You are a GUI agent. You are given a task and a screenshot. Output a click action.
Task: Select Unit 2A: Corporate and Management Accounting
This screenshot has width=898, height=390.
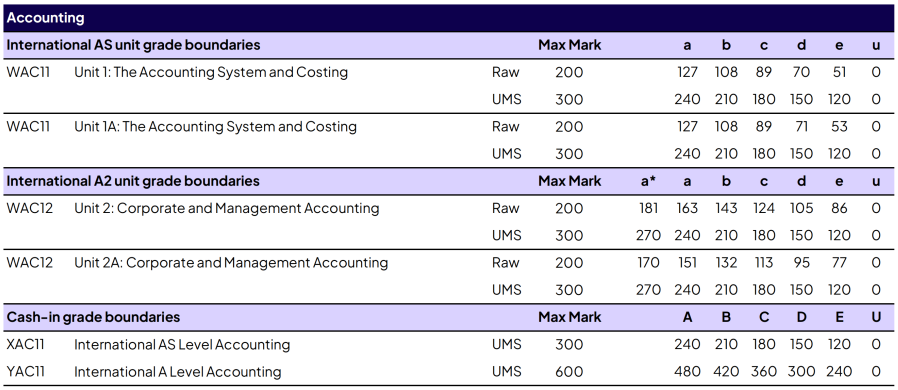[x=231, y=263]
